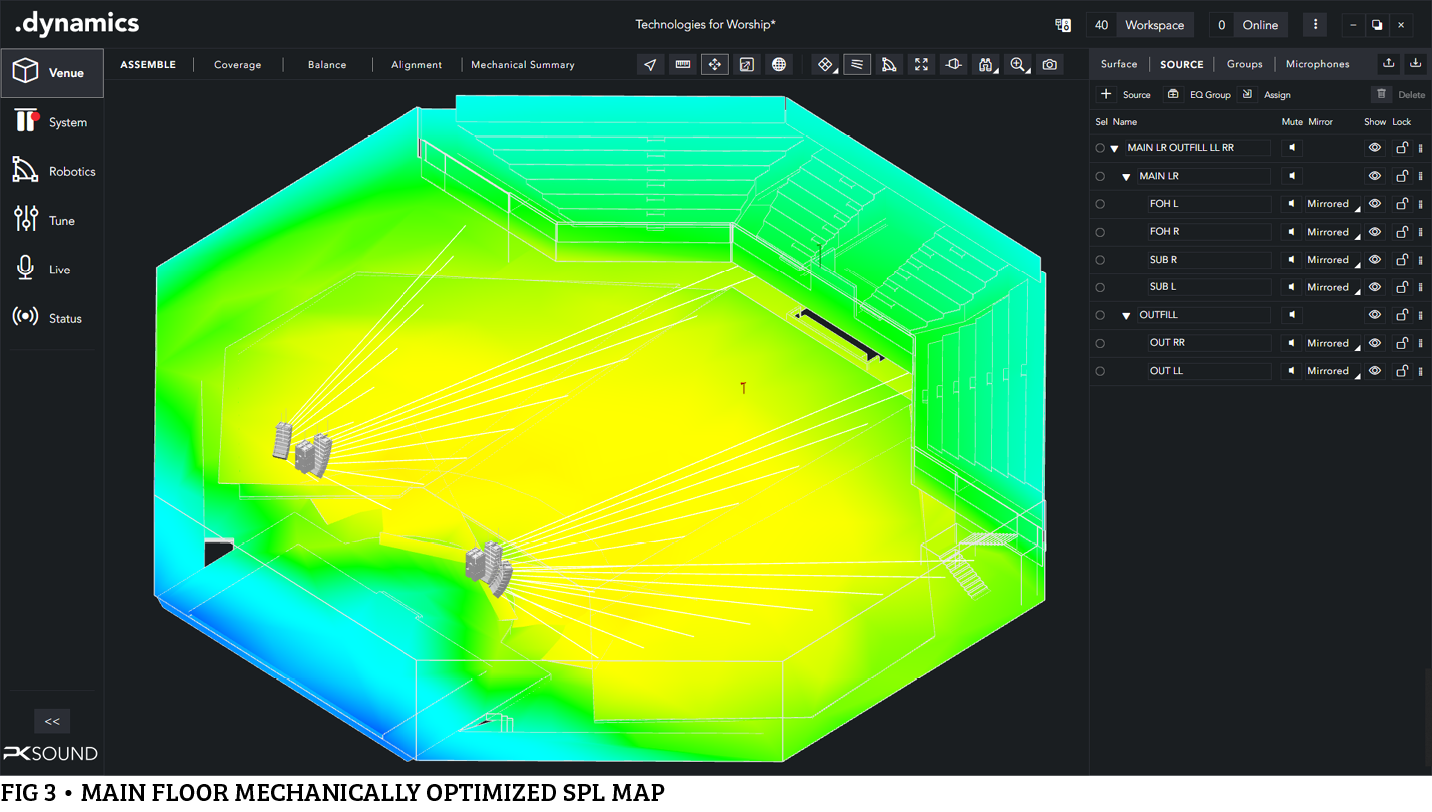Select the FOH R radio button
Viewport: 1432px width, 812px height.
coord(1100,232)
